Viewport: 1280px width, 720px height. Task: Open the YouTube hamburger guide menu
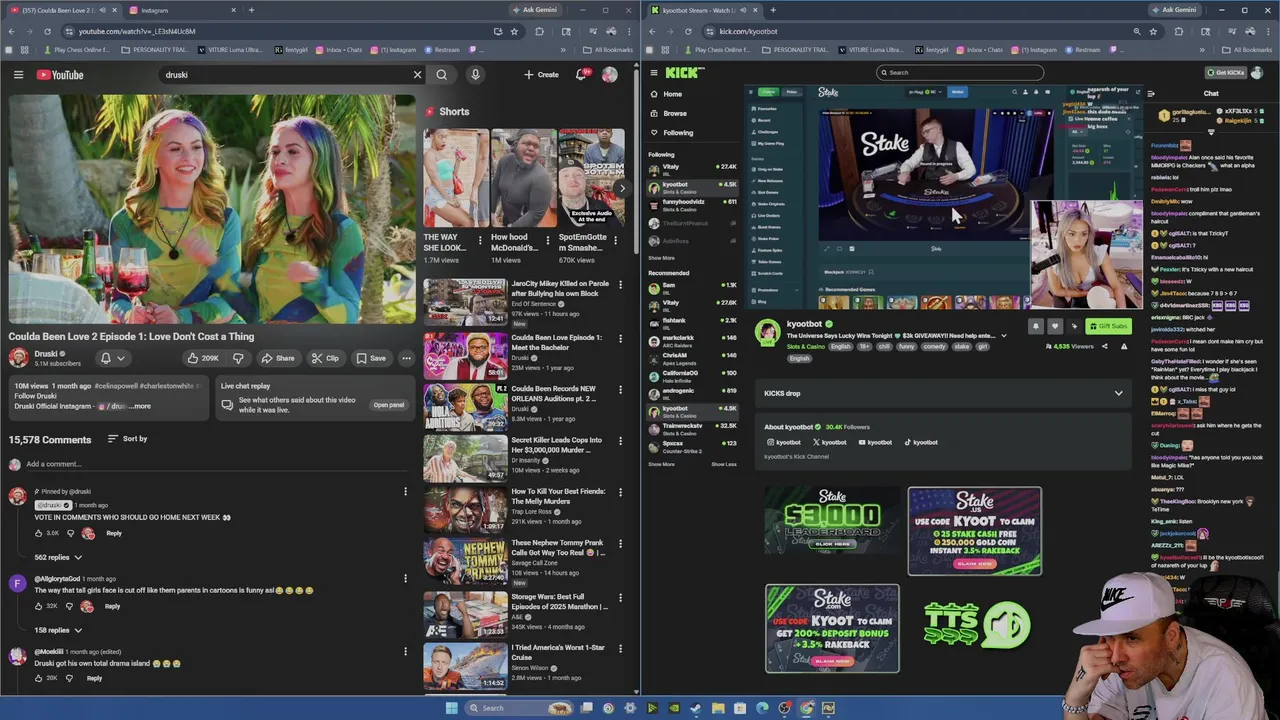[x=18, y=75]
